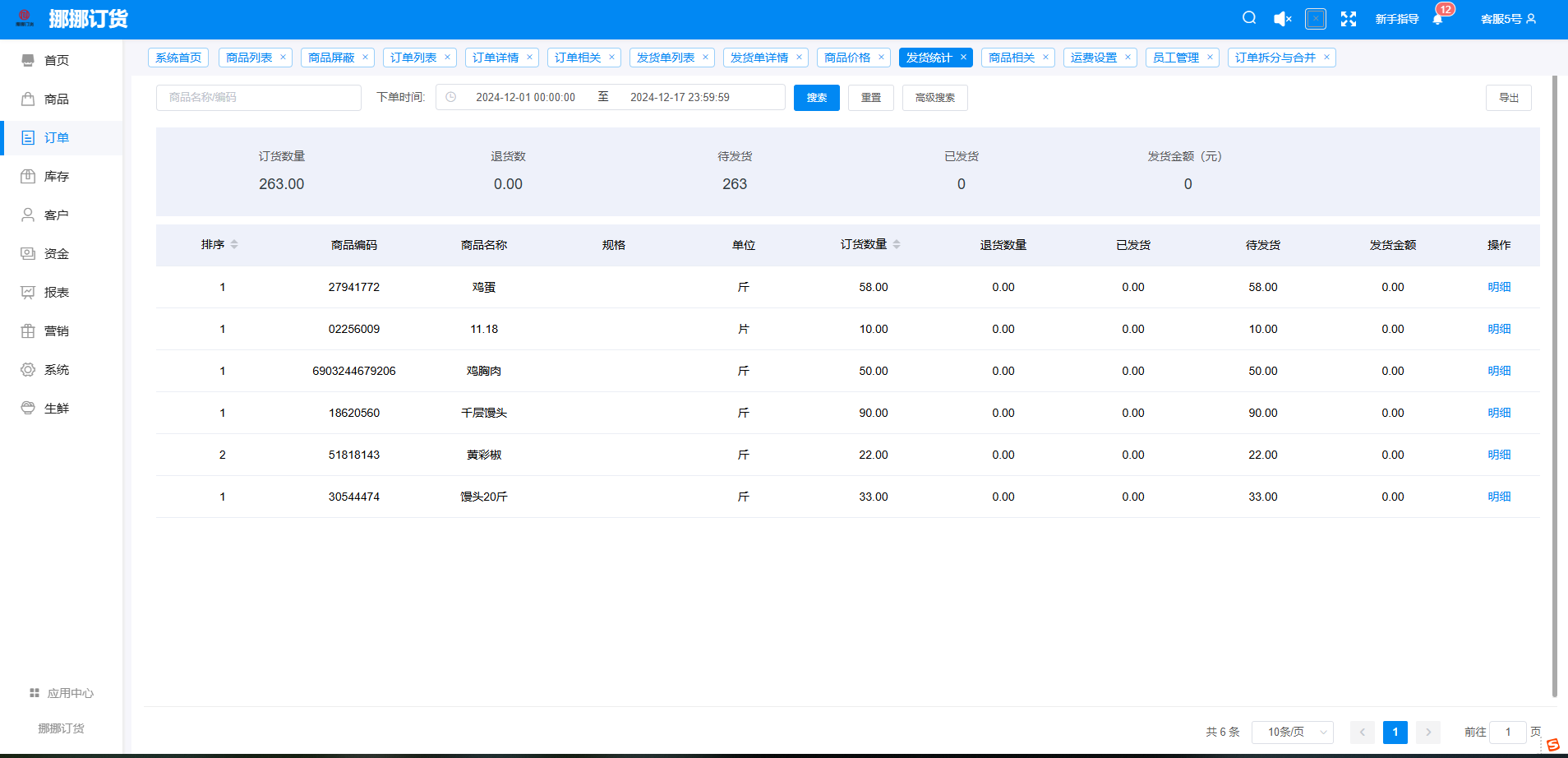Focus the 商品名称/编码 search field

[x=258, y=98]
